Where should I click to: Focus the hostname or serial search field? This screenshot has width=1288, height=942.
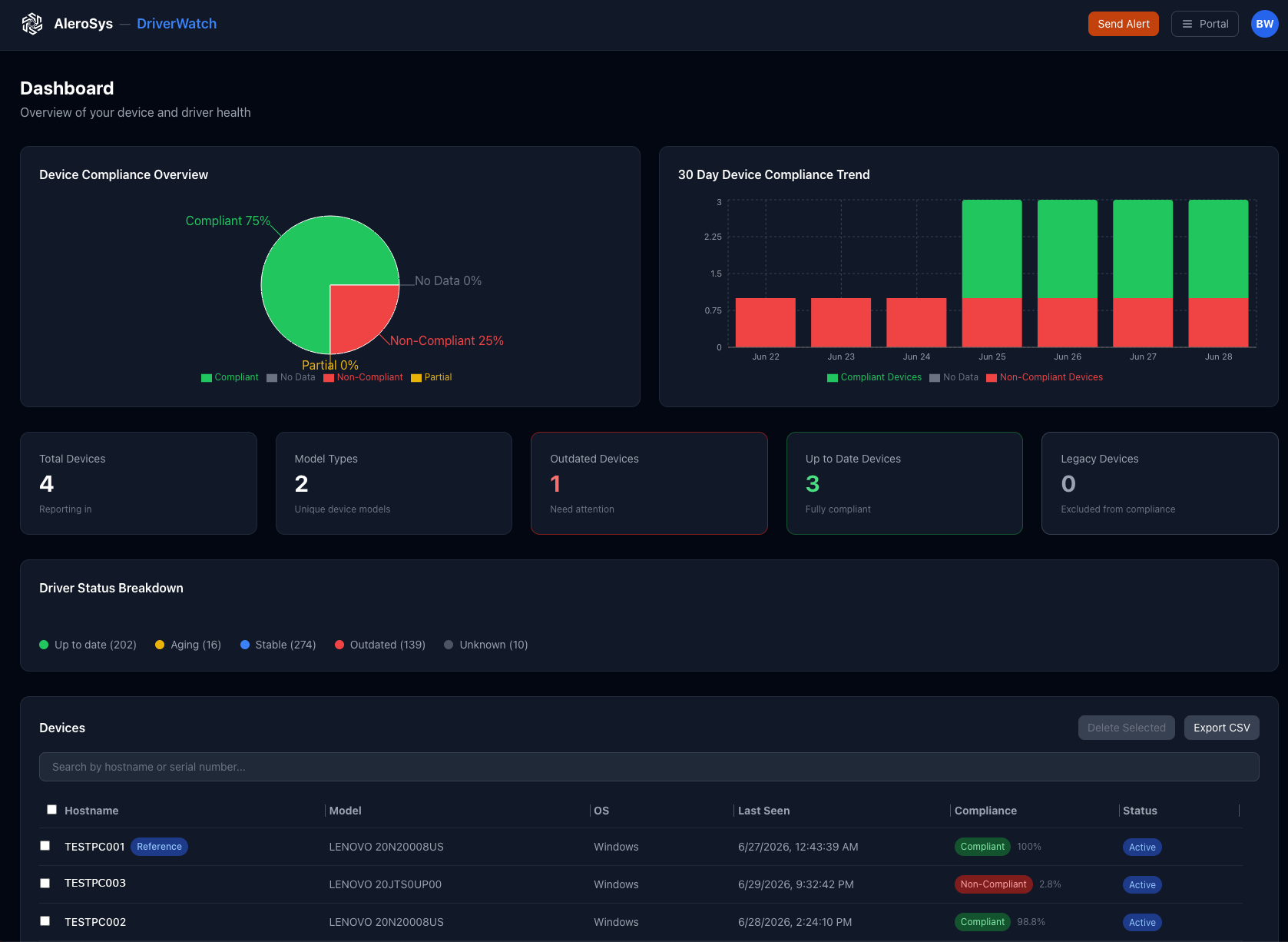pyautogui.click(x=649, y=767)
